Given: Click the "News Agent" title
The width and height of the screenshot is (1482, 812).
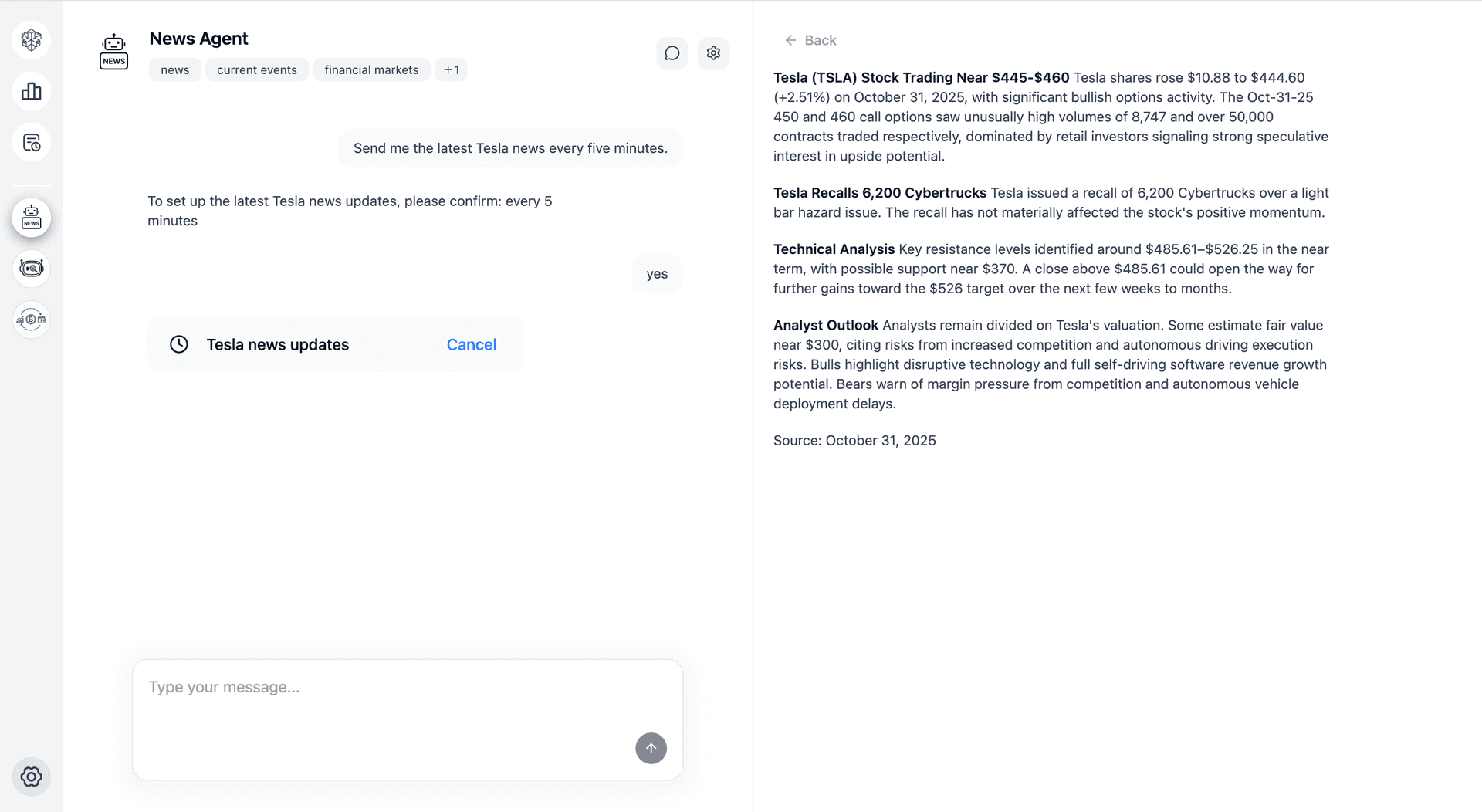Looking at the screenshot, I should (x=198, y=39).
